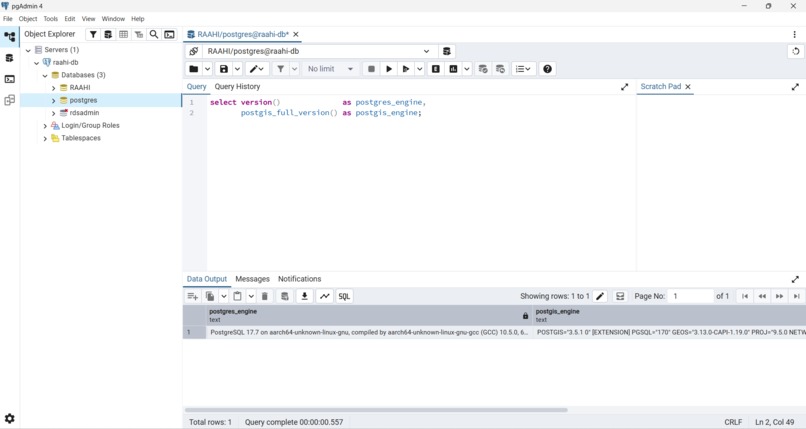Expand the execute options dropdown arrow
Screen dimensions: 806x429
[419, 69]
